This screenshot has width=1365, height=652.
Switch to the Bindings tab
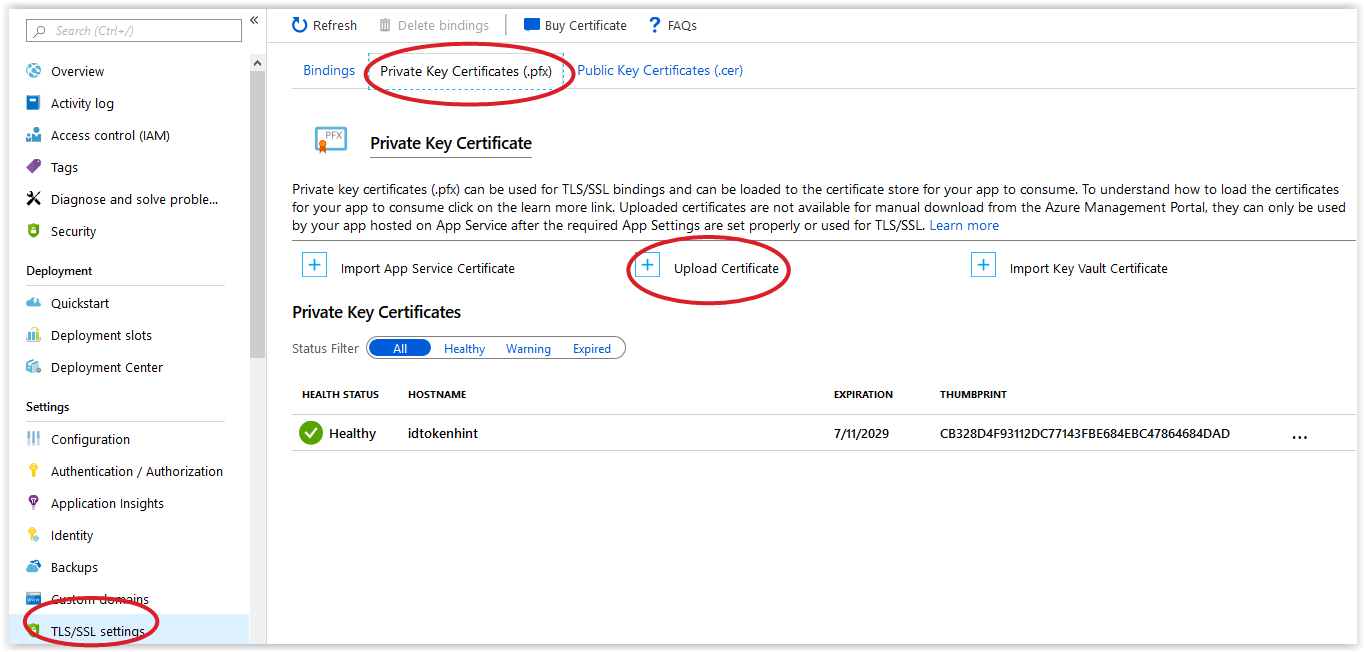tap(329, 70)
